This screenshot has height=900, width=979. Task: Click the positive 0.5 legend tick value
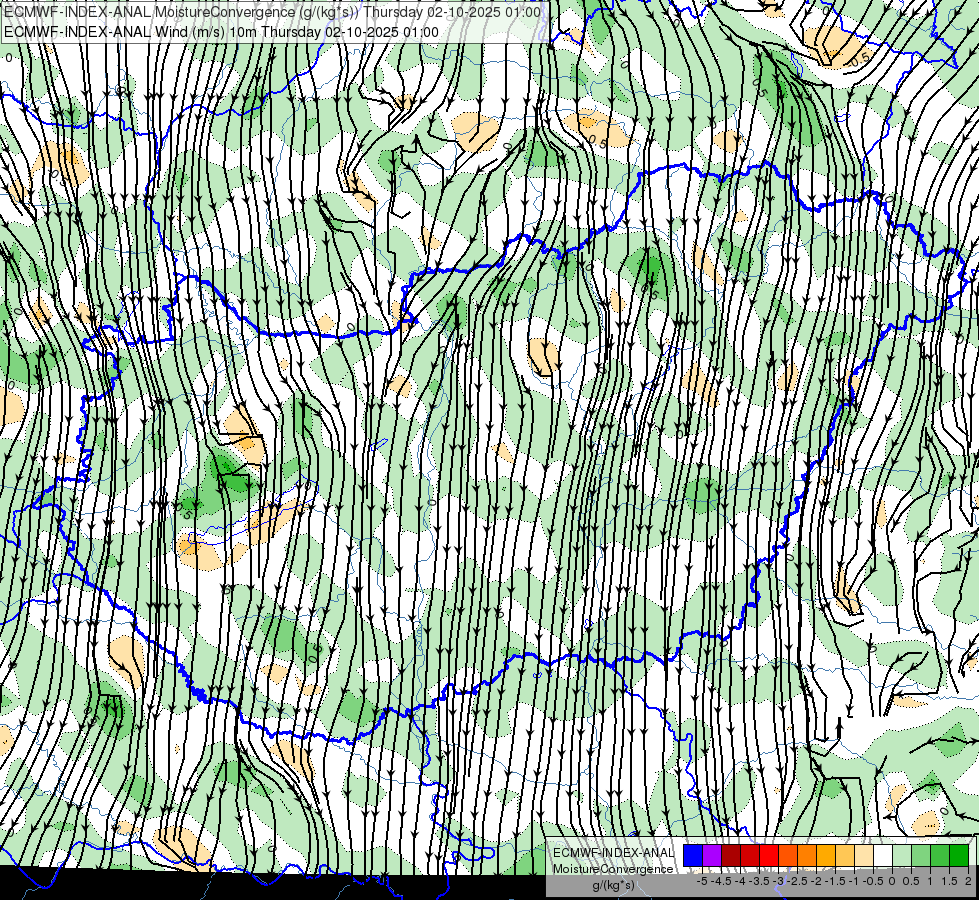coord(911,881)
